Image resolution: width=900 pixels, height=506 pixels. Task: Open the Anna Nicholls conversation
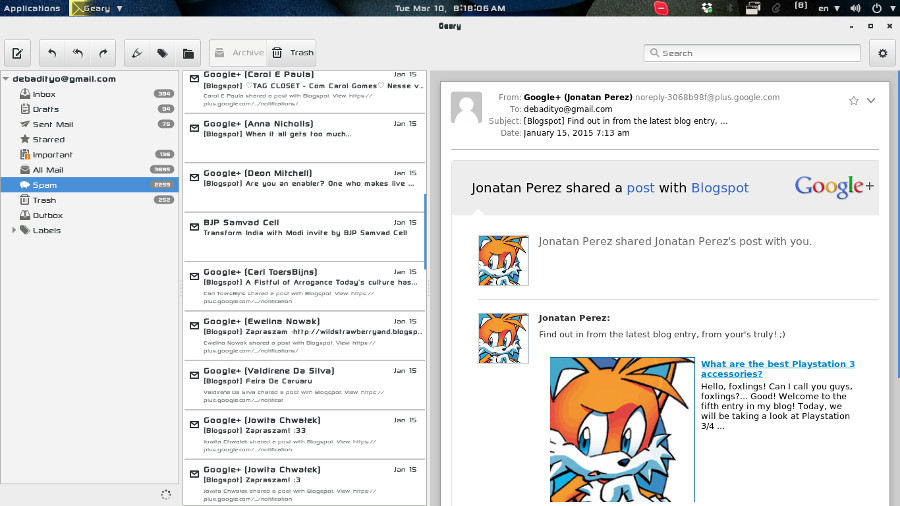304,138
